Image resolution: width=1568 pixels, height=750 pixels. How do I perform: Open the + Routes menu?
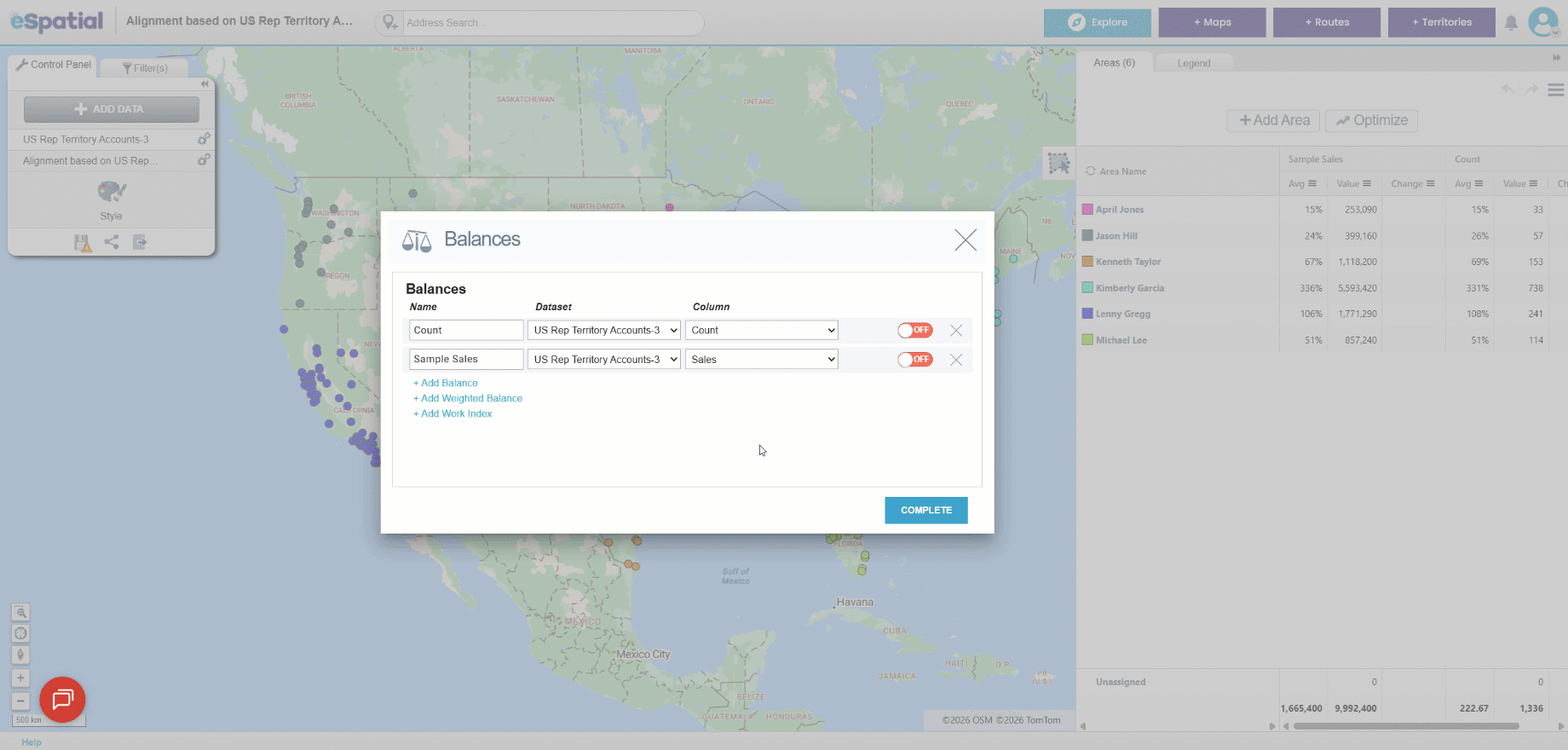(x=1327, y=22)
